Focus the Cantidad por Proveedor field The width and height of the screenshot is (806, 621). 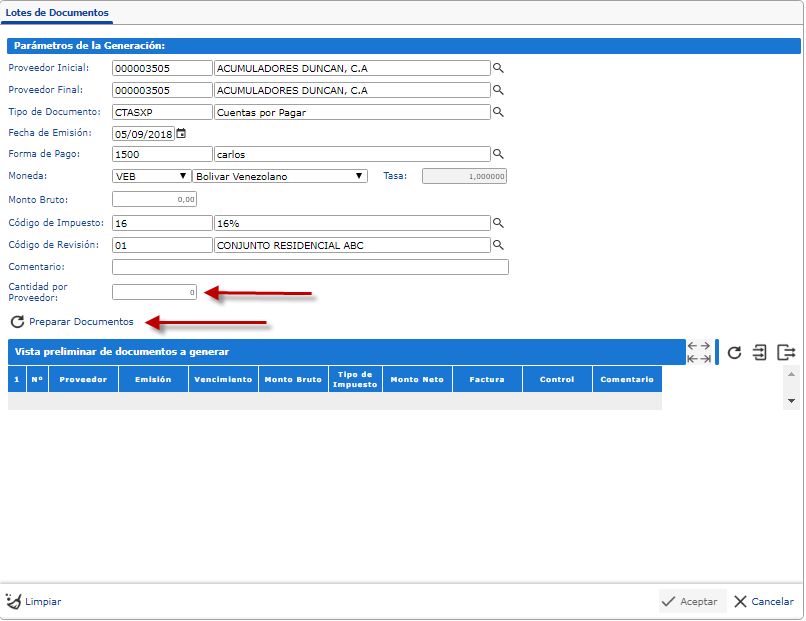tap(155, 292)
